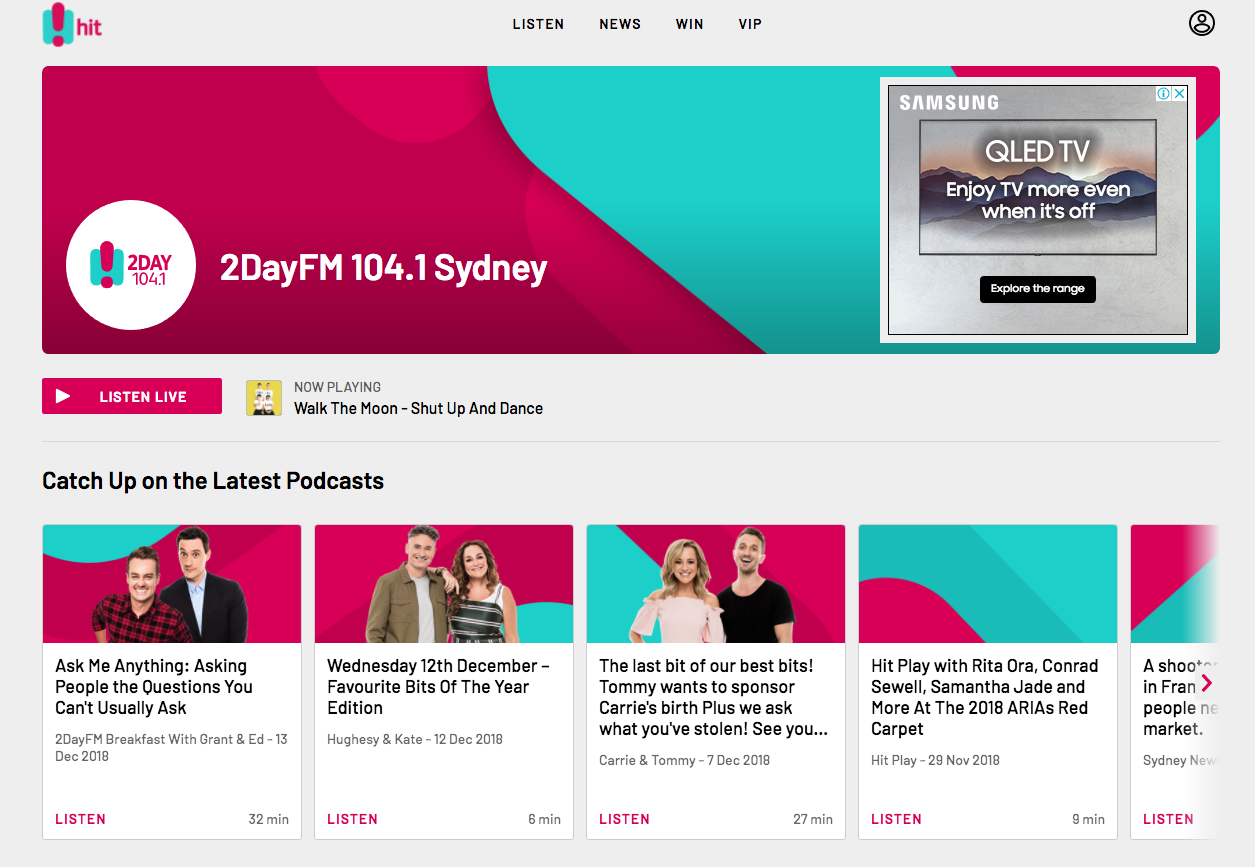This screenshot has height=867, width=1255.
Task: Click the 2Day 104.1 station logo circle
Action: pyautogui.click(x=131, y=265)
